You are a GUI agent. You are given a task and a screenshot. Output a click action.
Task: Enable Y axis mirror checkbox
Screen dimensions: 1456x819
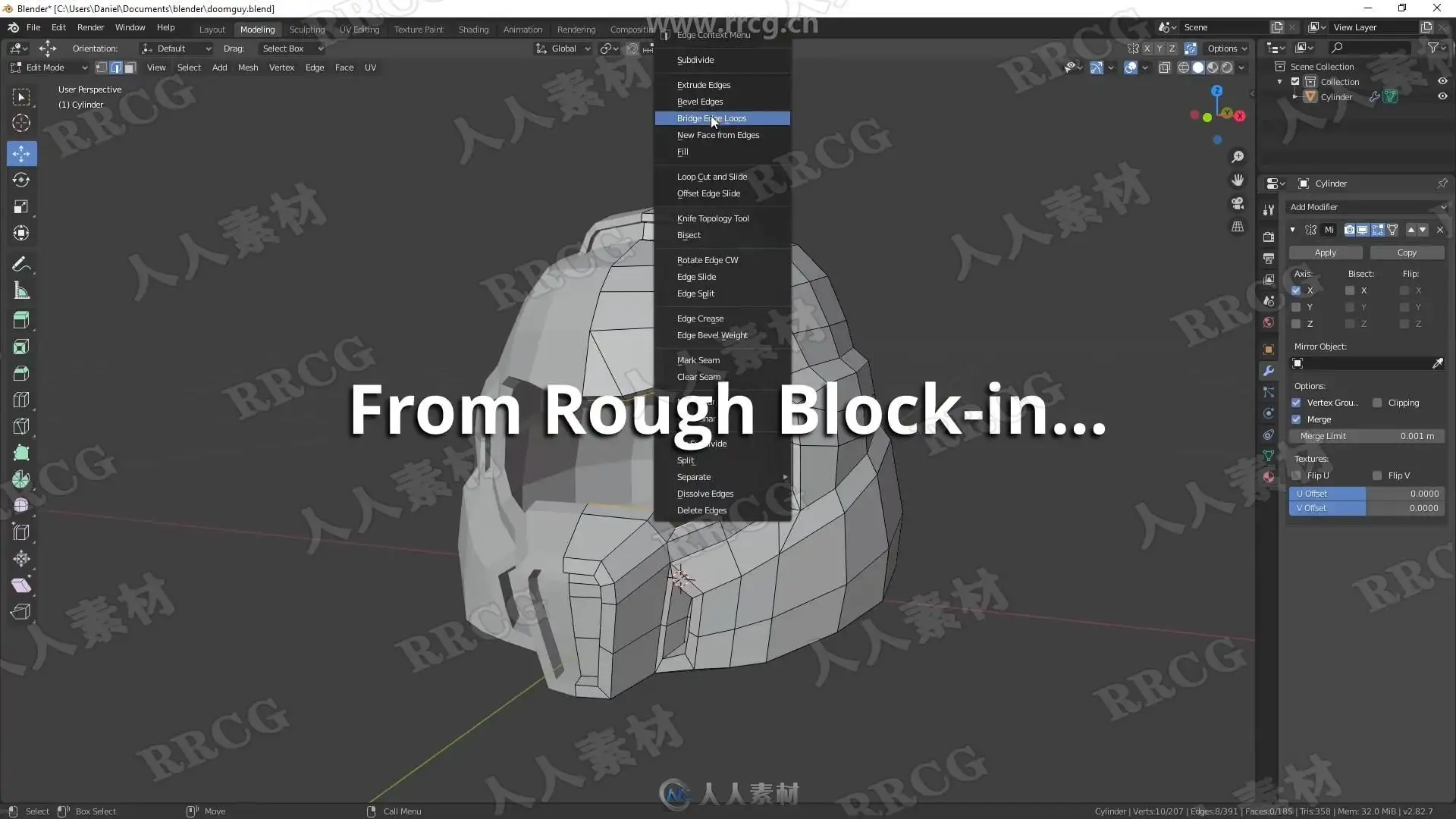1296,307
